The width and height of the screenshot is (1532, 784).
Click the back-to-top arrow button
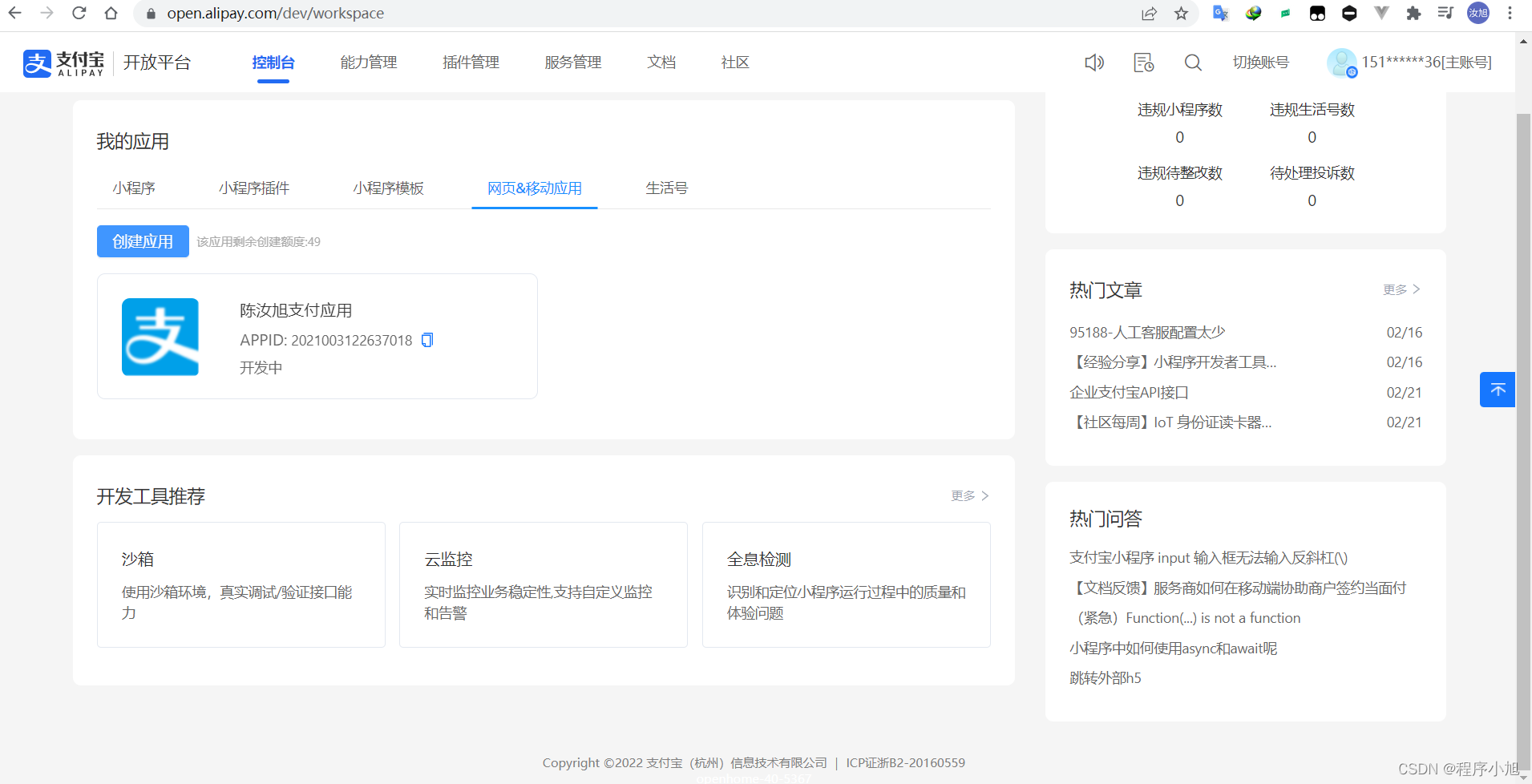click(1498, 390)
